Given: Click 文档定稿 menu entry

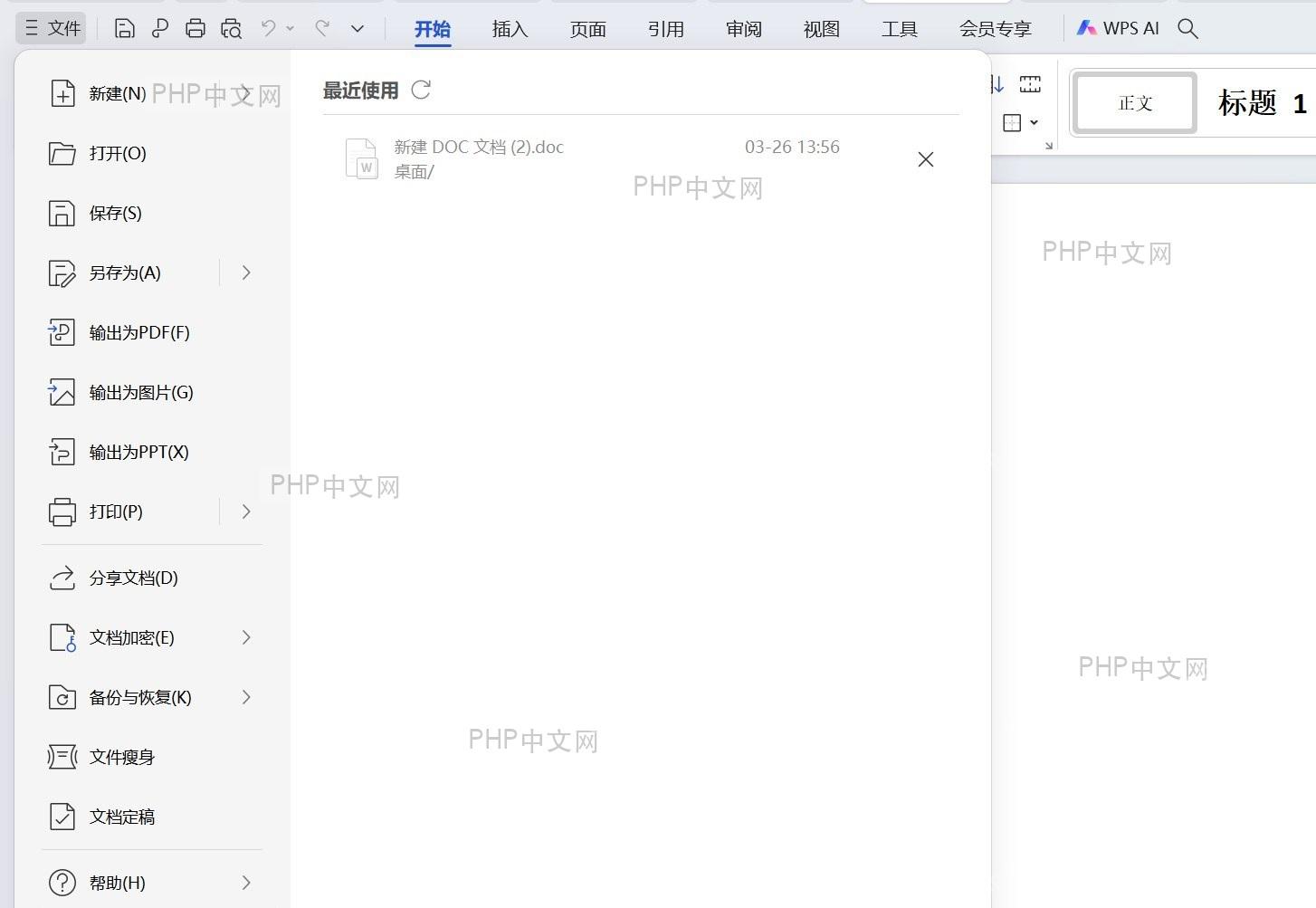Looking at the screenshot, I should pos(152,817).
